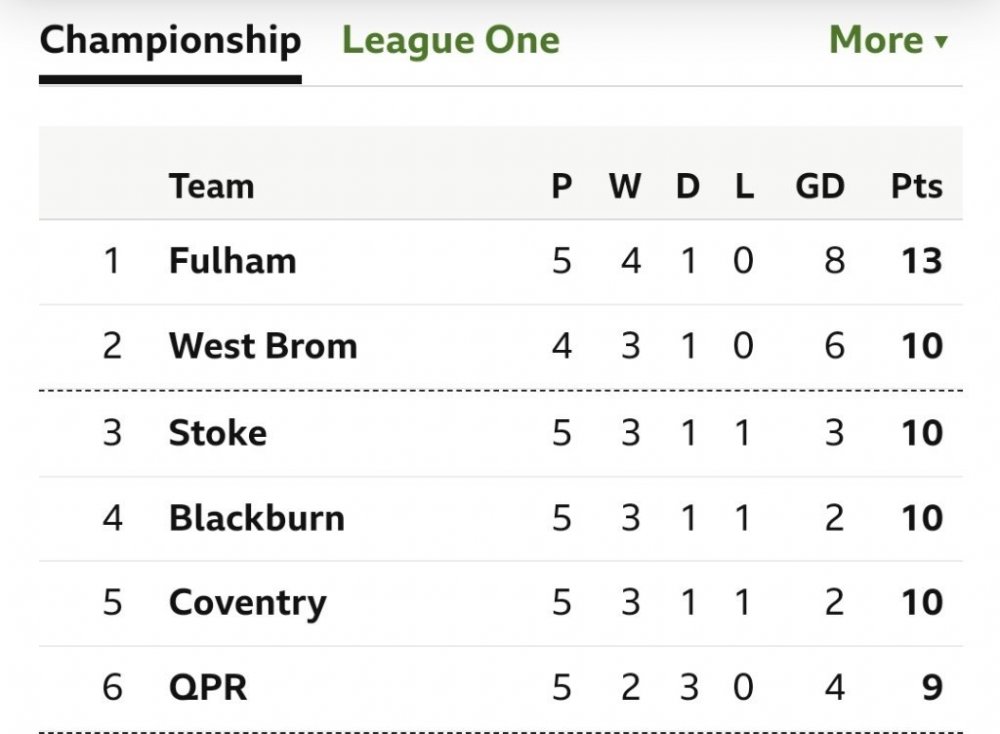Click the GD column header

pos(820,186)
